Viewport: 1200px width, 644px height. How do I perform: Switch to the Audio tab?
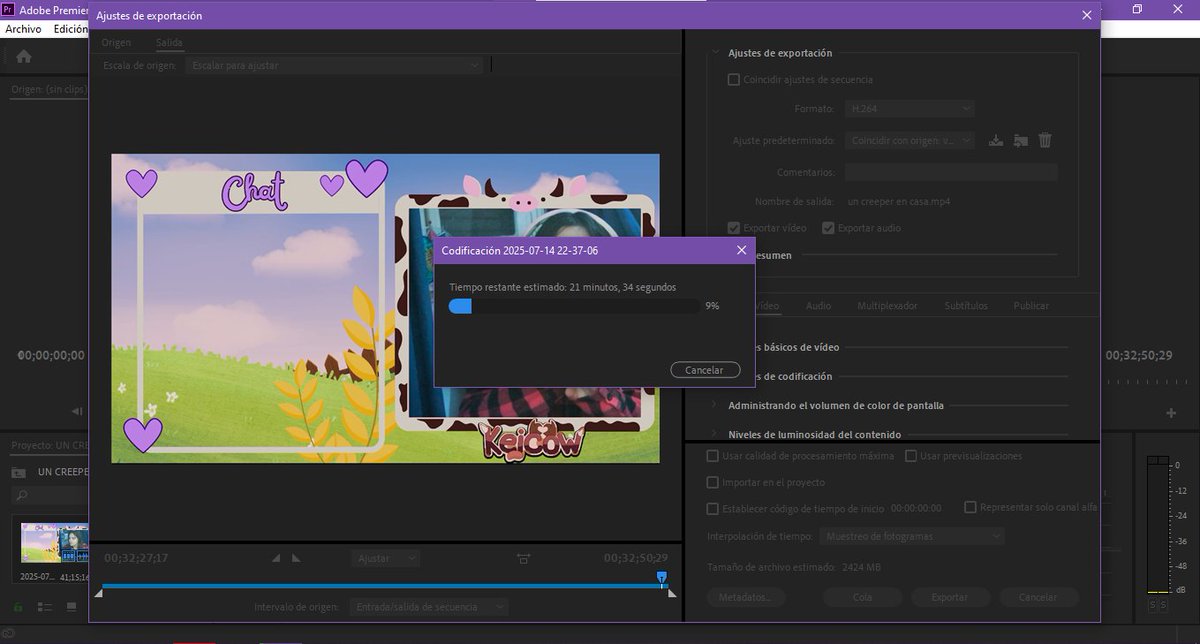coord(818,305)
